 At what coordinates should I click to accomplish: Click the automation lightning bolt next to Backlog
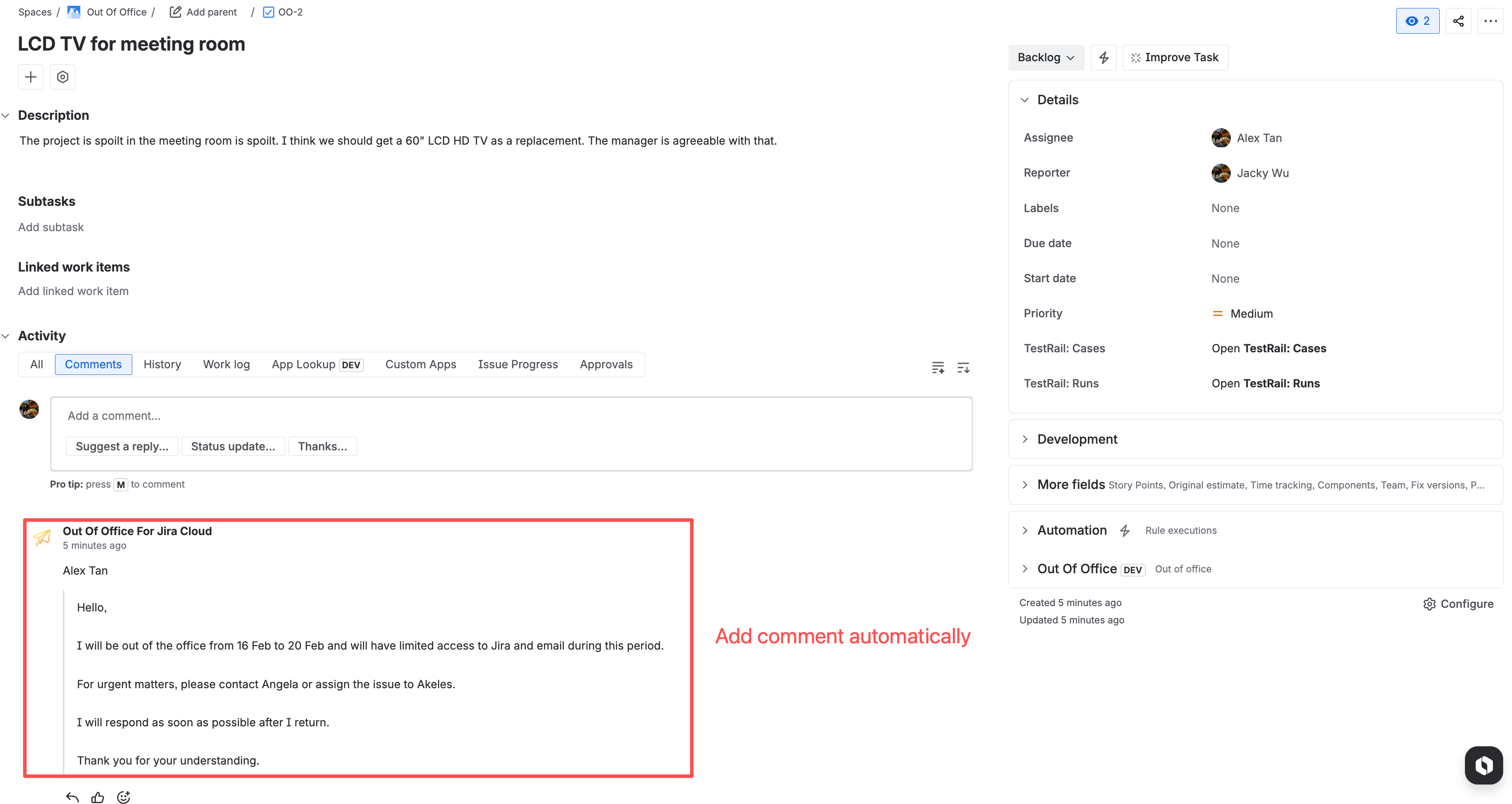(x=1103, y=58)
